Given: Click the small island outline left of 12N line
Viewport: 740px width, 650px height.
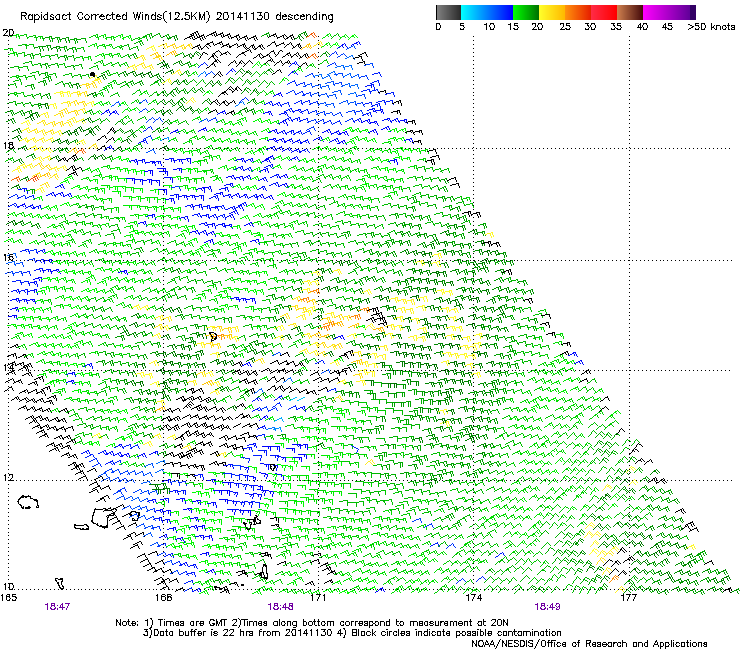Looking at the screenshot, I should (x=28, y=502).
